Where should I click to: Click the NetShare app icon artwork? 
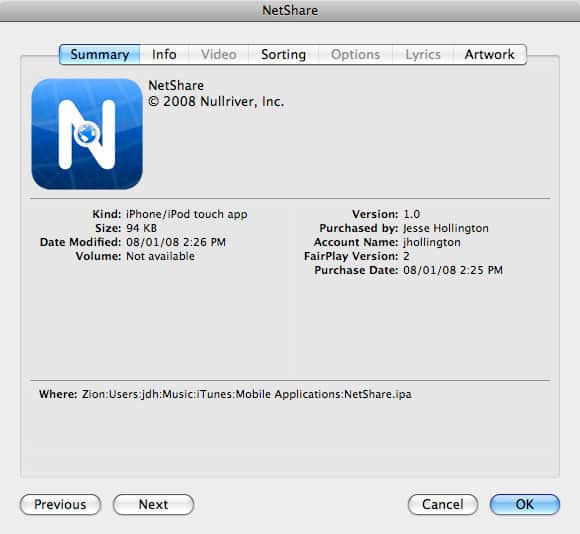coord(87,134)
